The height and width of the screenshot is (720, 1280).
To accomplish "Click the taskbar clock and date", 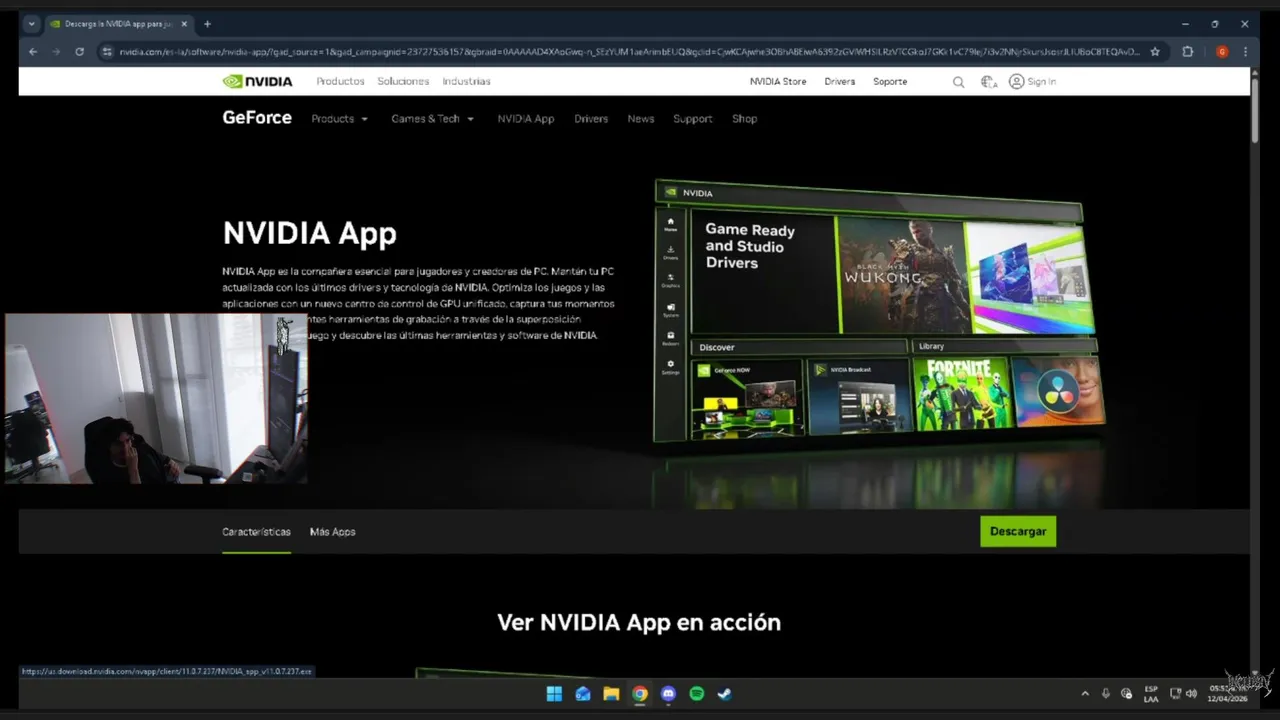I will pos(1226,694).
